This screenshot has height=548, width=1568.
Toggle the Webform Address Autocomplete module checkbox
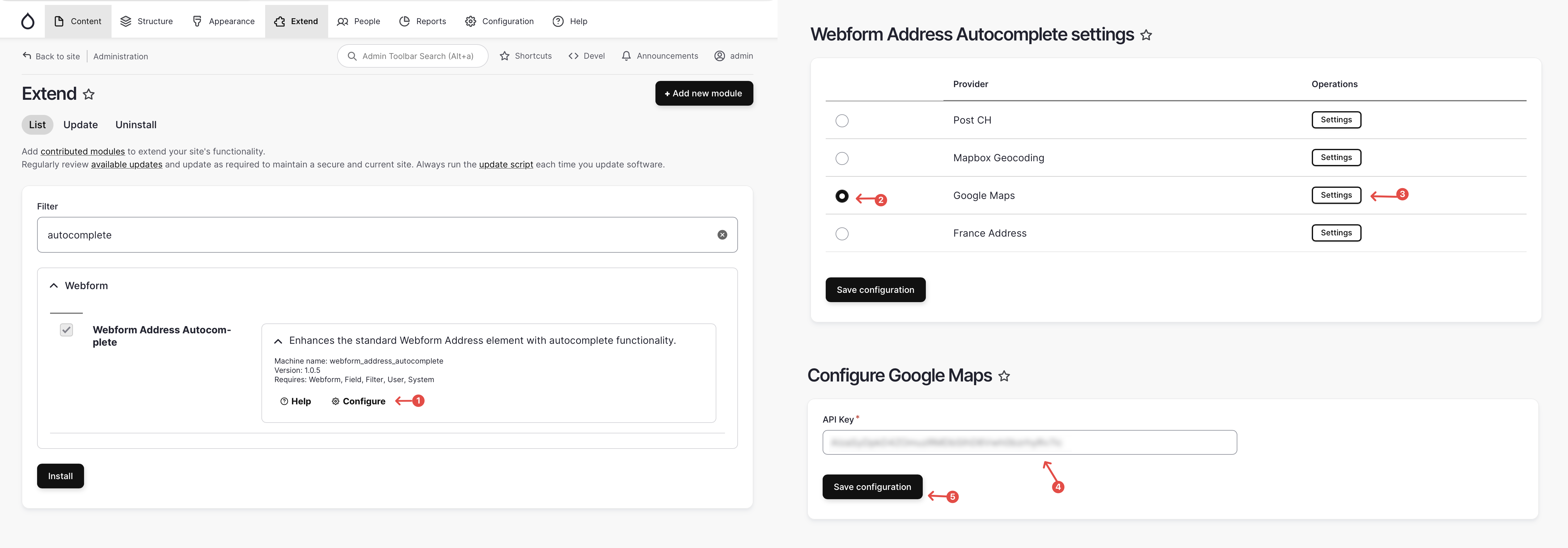66,330
